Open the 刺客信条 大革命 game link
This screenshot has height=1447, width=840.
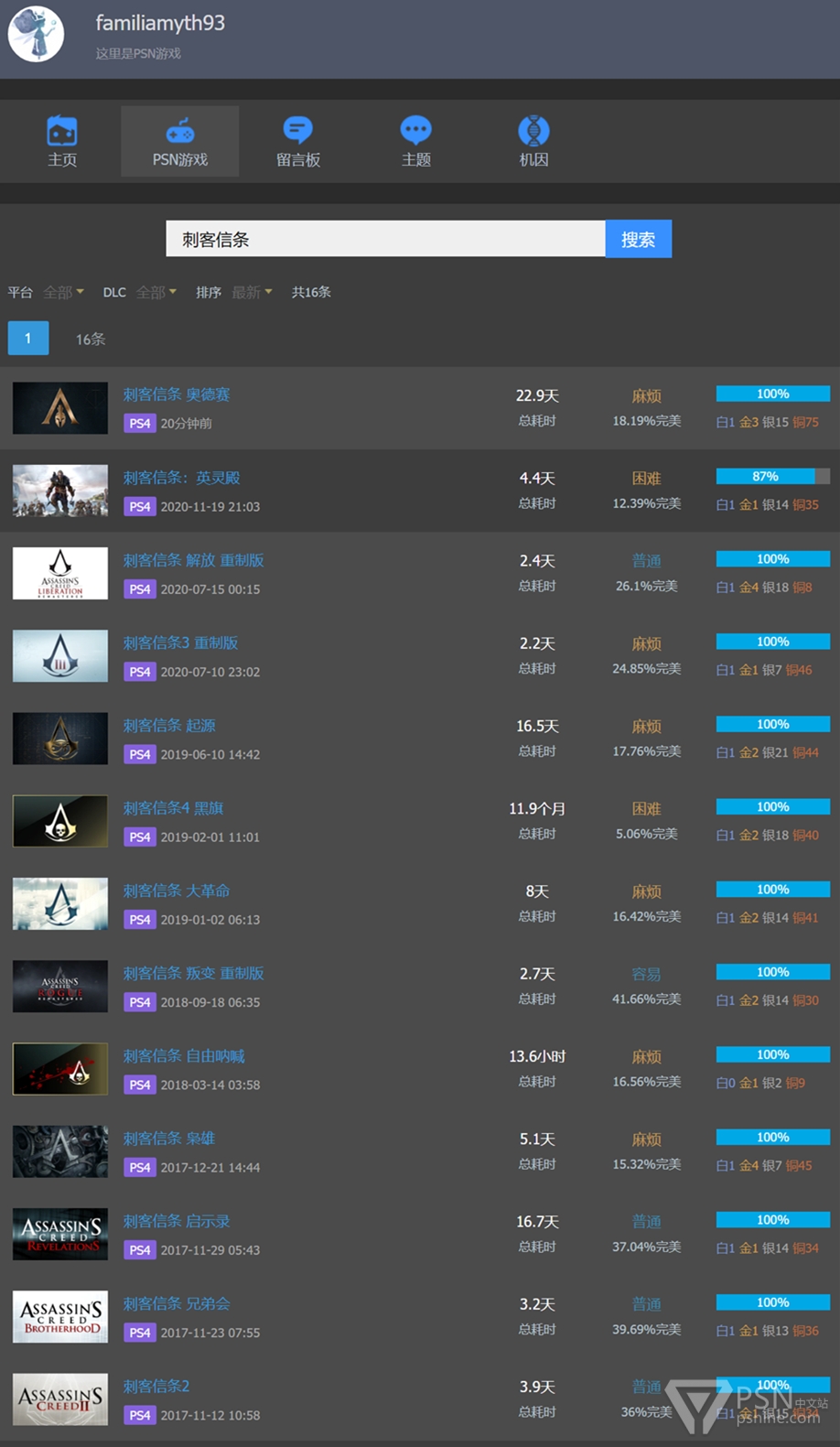[x=177, y=891]
